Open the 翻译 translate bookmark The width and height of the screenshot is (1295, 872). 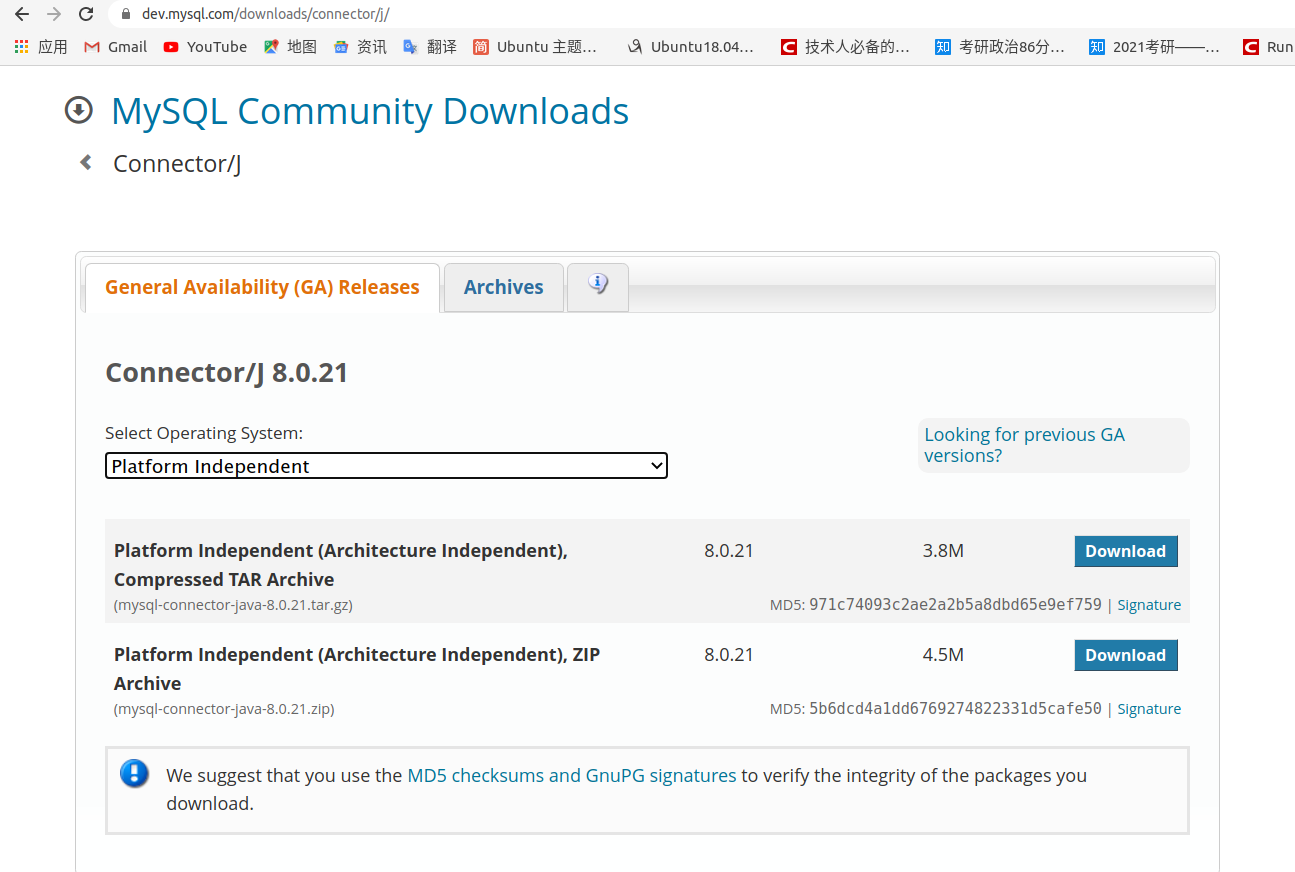pyautogui.click(x=430, y=47)
